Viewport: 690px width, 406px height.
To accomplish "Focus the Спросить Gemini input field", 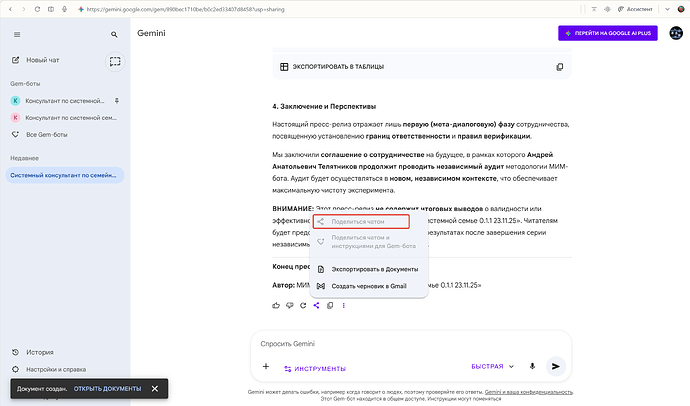I will pos(411,344).
